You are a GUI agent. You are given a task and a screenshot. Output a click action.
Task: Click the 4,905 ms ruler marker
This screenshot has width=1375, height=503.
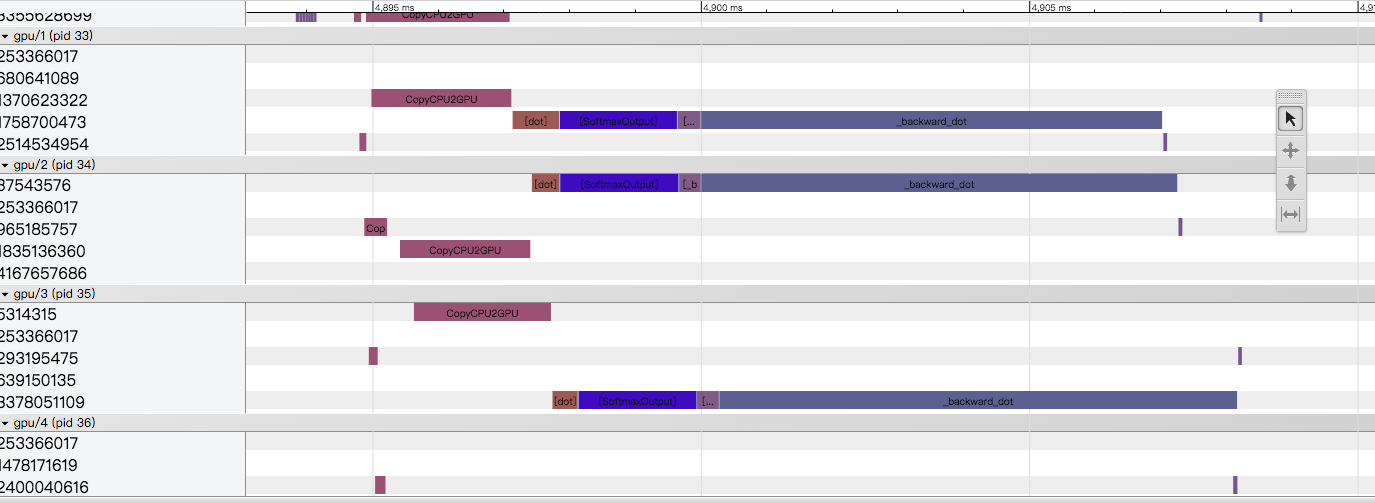tap(1051, 7)
